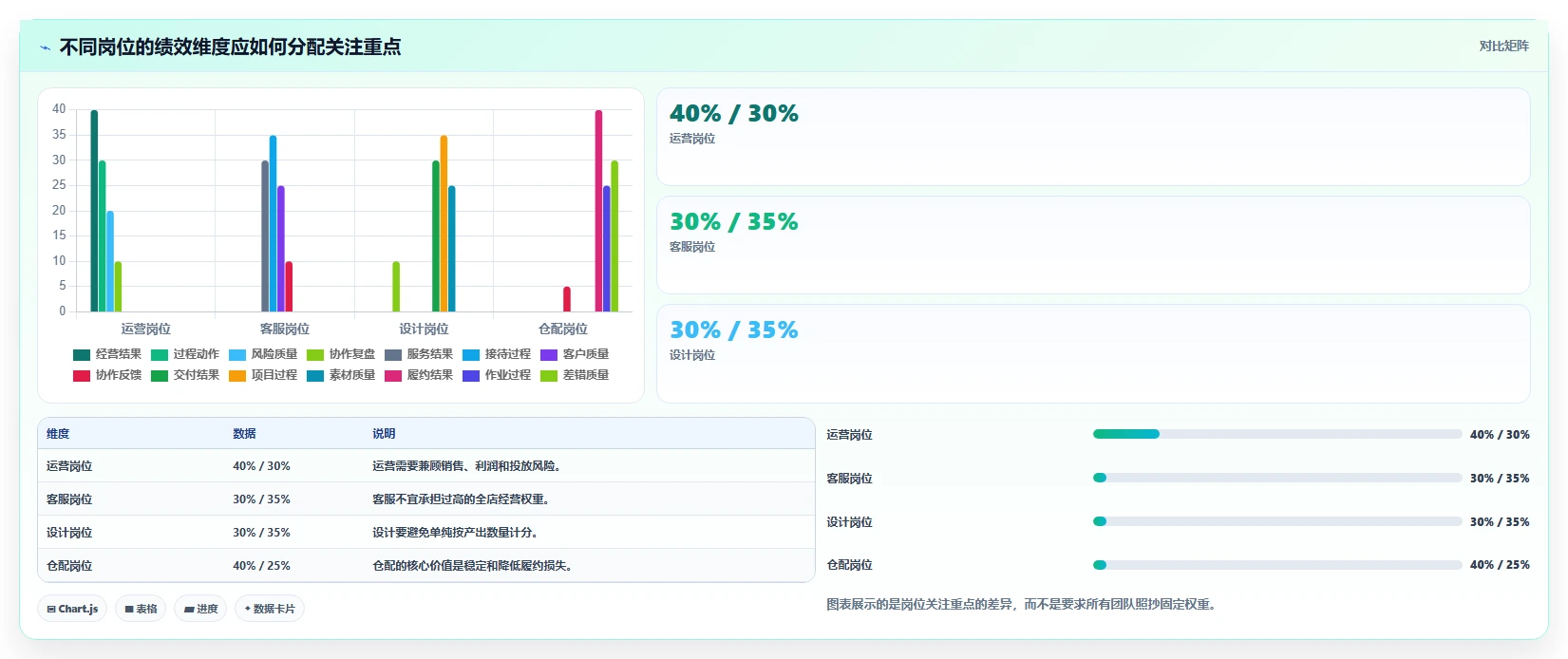Viewport: 1568px width, 659px height.
Task: Click the 设计岗位 x-axis label
Action: point(424,329)
